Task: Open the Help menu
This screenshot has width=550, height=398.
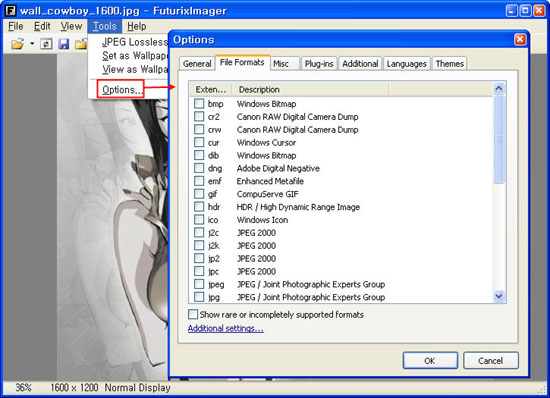Action: (x=136, y=26)
